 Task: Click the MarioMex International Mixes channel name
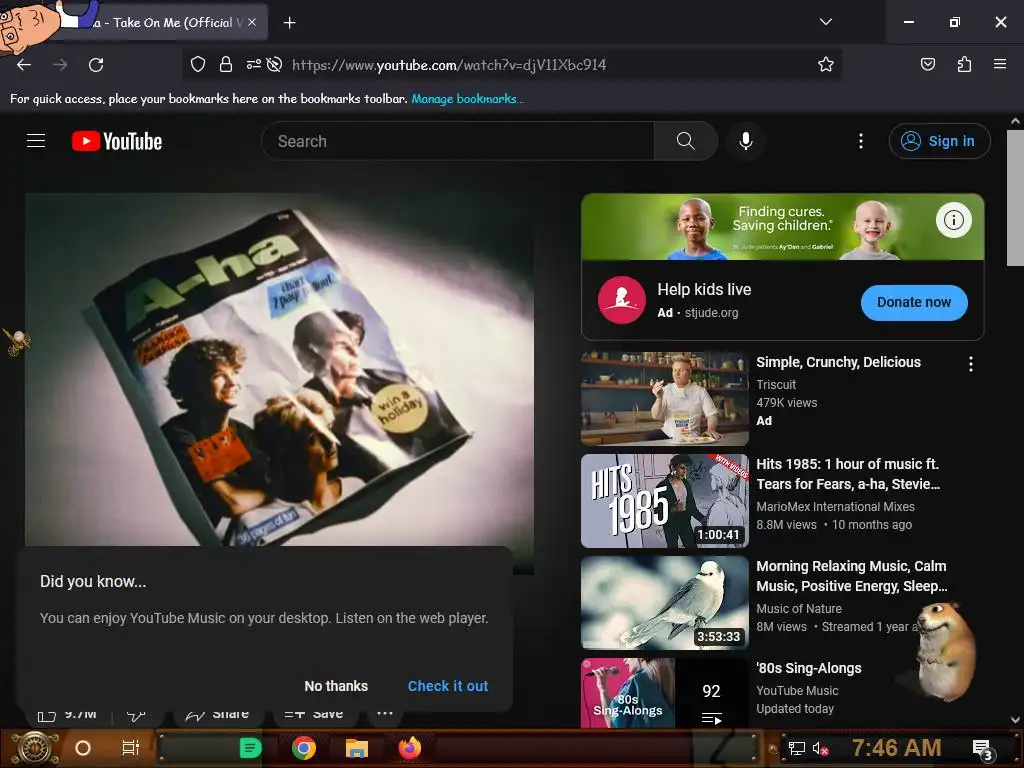[835, 507]
